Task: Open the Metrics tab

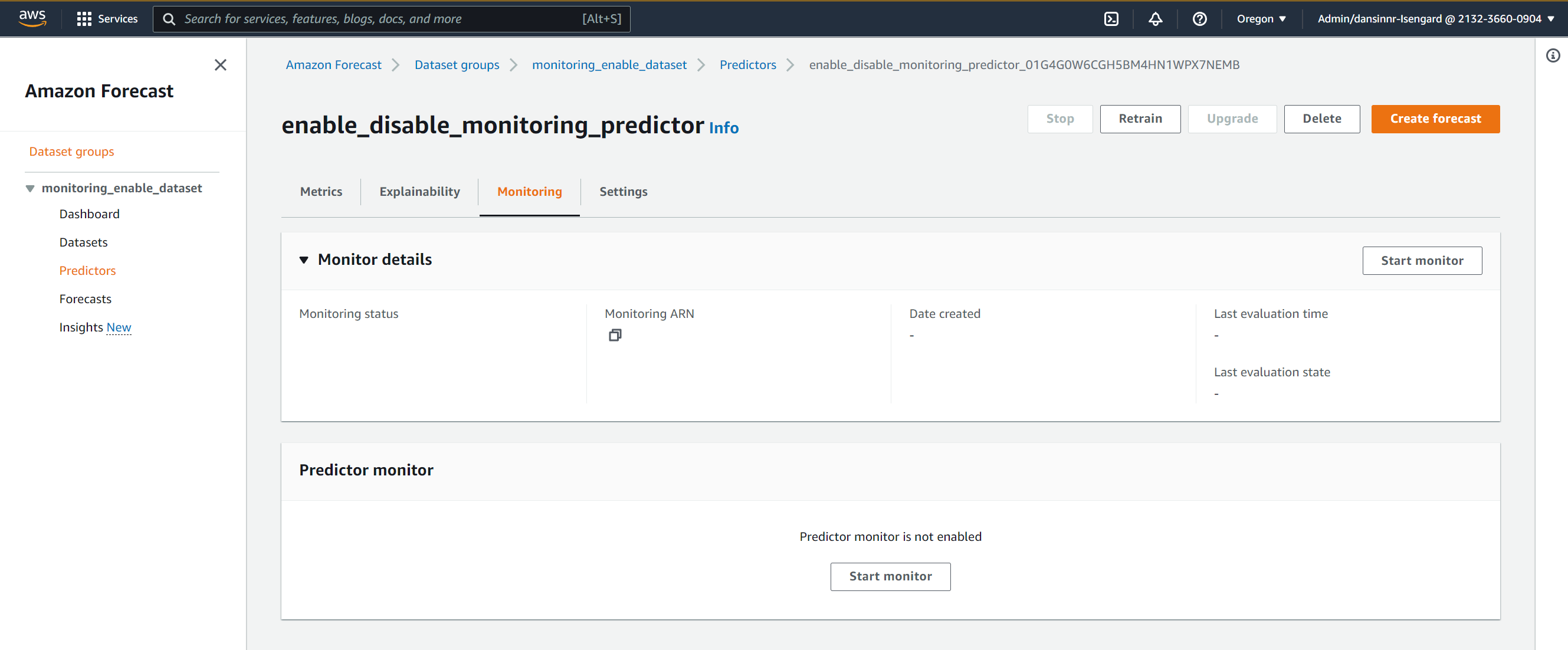Action: [x=321, y=192]
